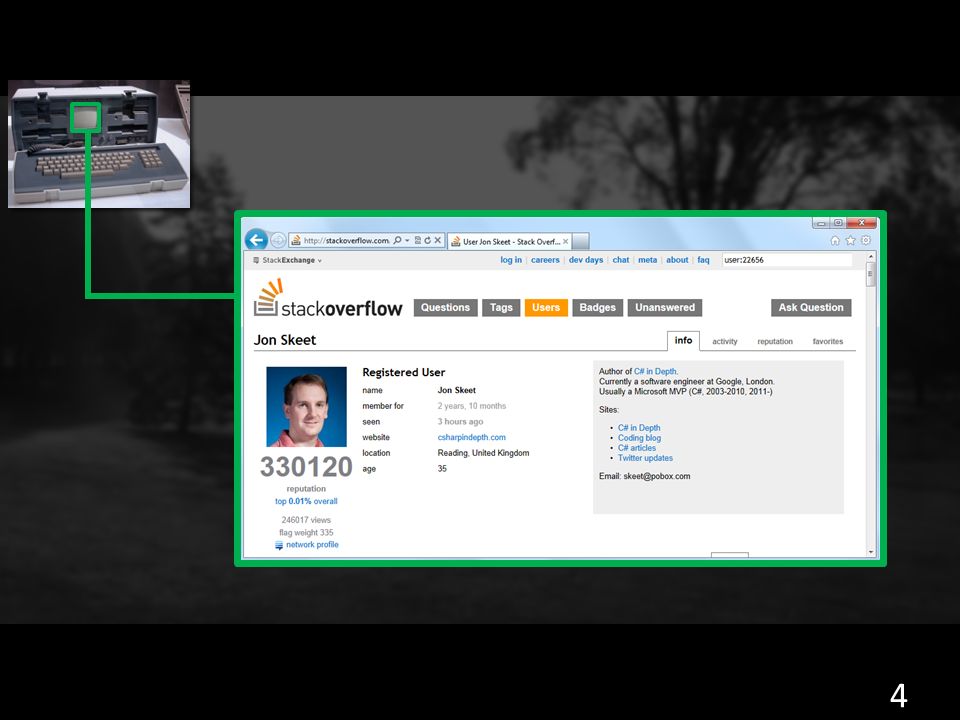Viewport: 960px width, 720px height.
Task: Click the scrollbar down arrow
Action: (x=871, y=552)
